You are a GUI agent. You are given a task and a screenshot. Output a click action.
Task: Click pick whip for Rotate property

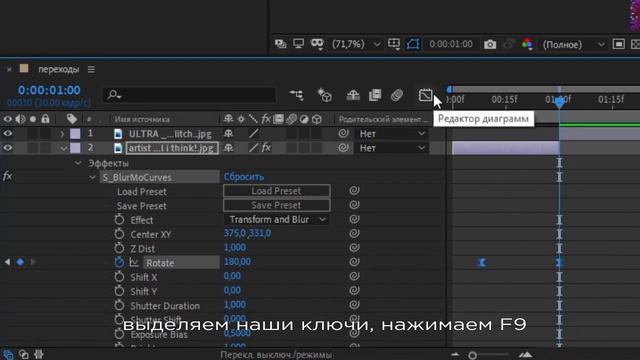[x=354, y=262]
